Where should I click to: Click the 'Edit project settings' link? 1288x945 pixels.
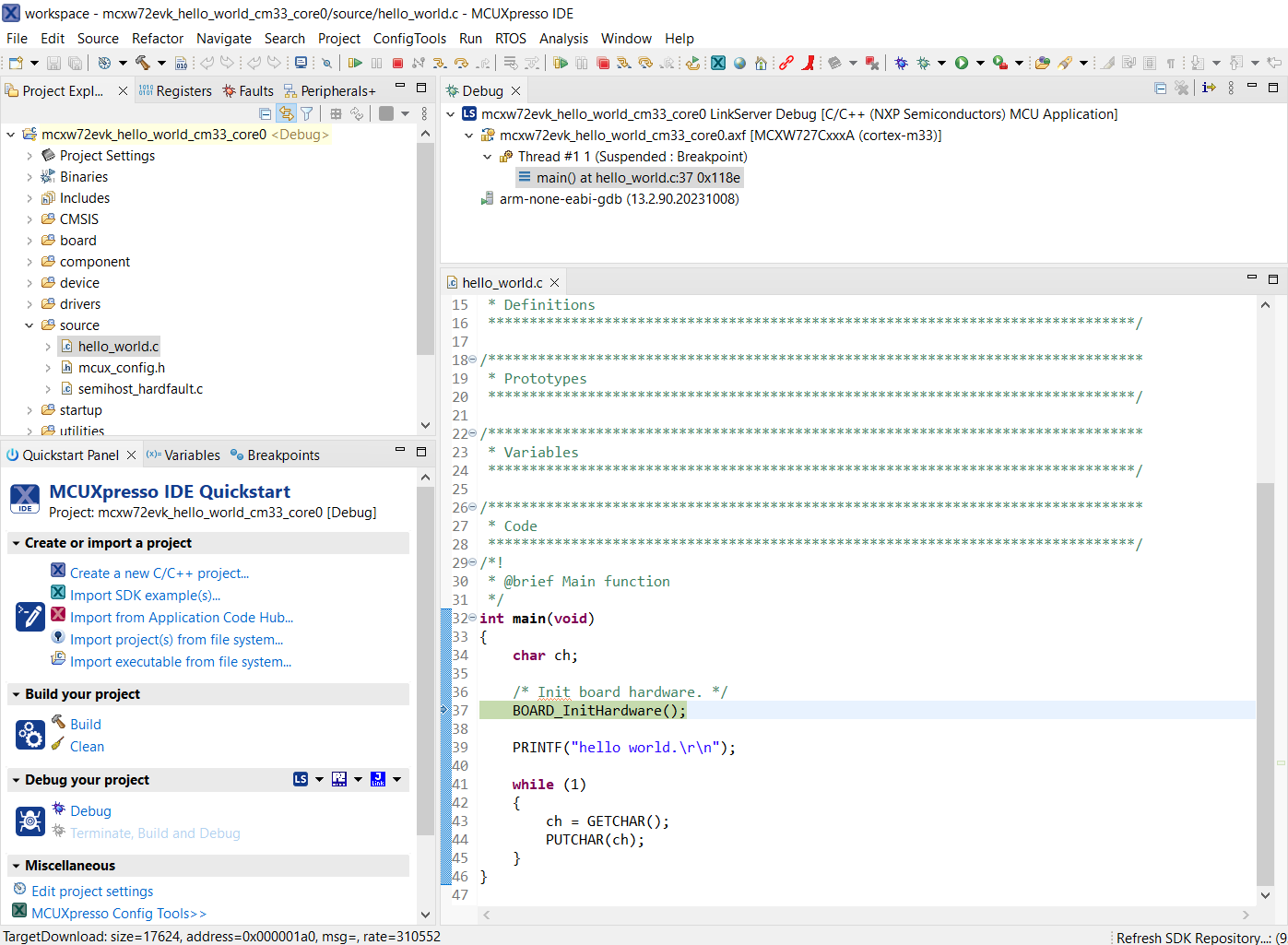tap(92, 892)
